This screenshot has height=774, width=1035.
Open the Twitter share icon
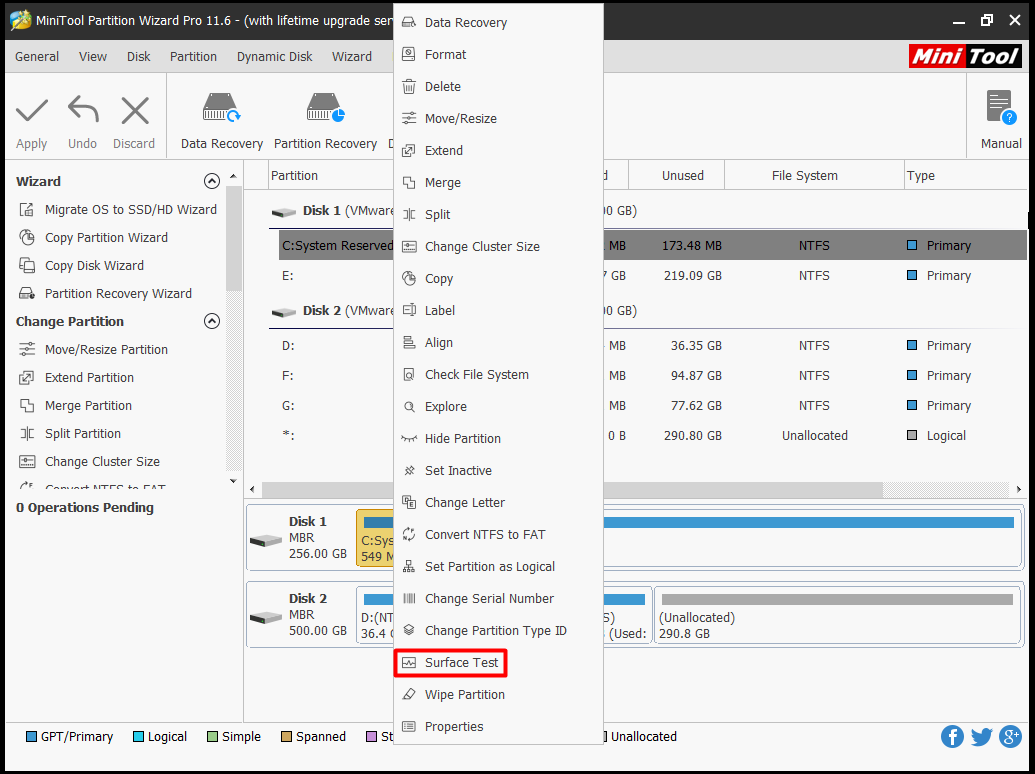coord(981,736)
